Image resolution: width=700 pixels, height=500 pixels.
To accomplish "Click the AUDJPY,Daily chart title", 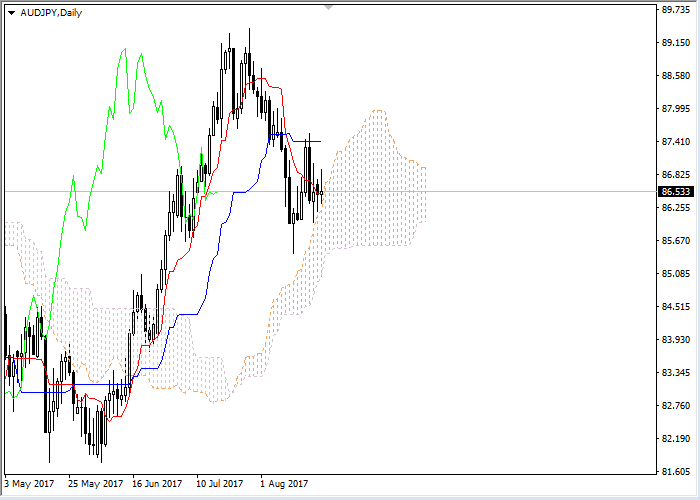I will point(51,13).
